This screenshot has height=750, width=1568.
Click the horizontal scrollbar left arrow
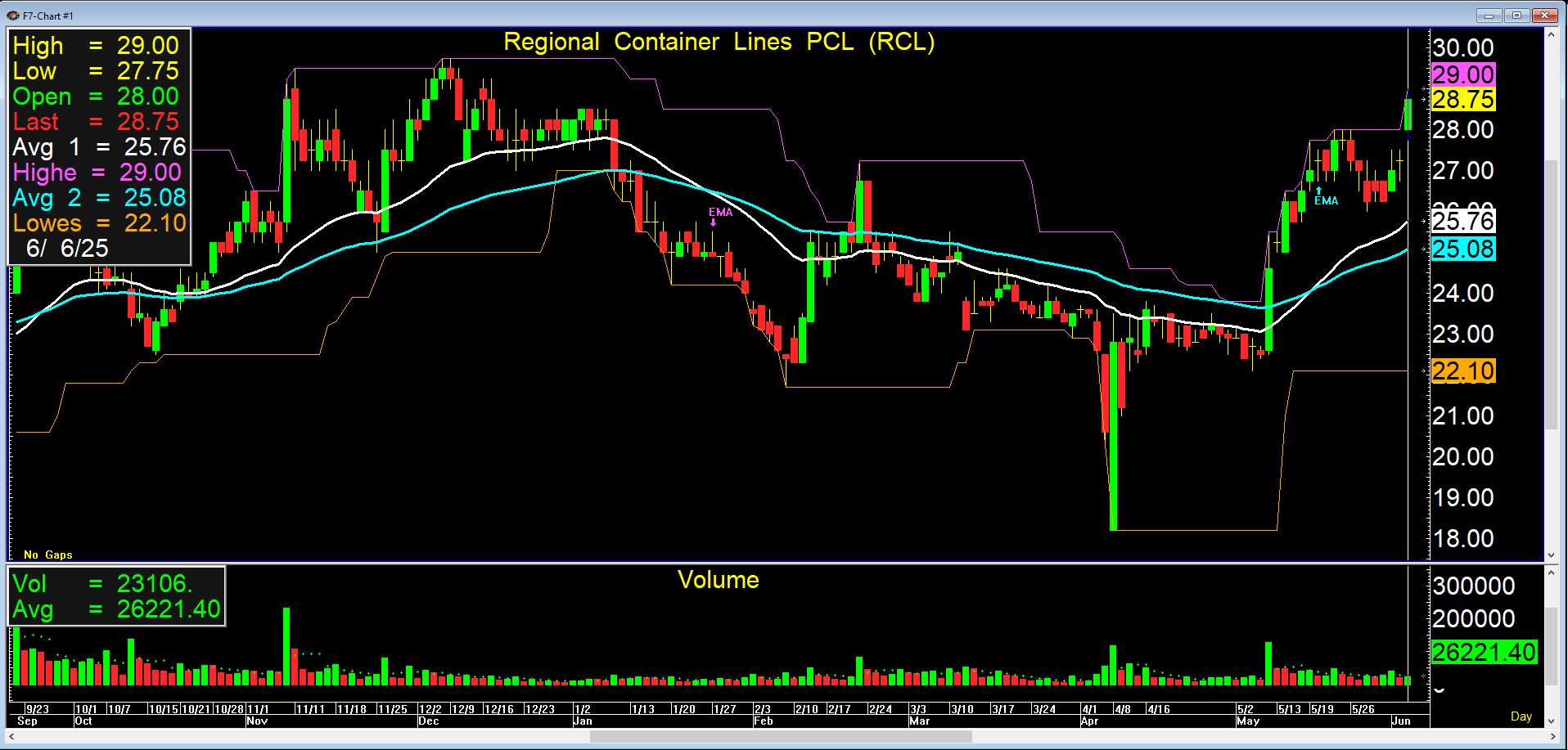click(11, 737)
